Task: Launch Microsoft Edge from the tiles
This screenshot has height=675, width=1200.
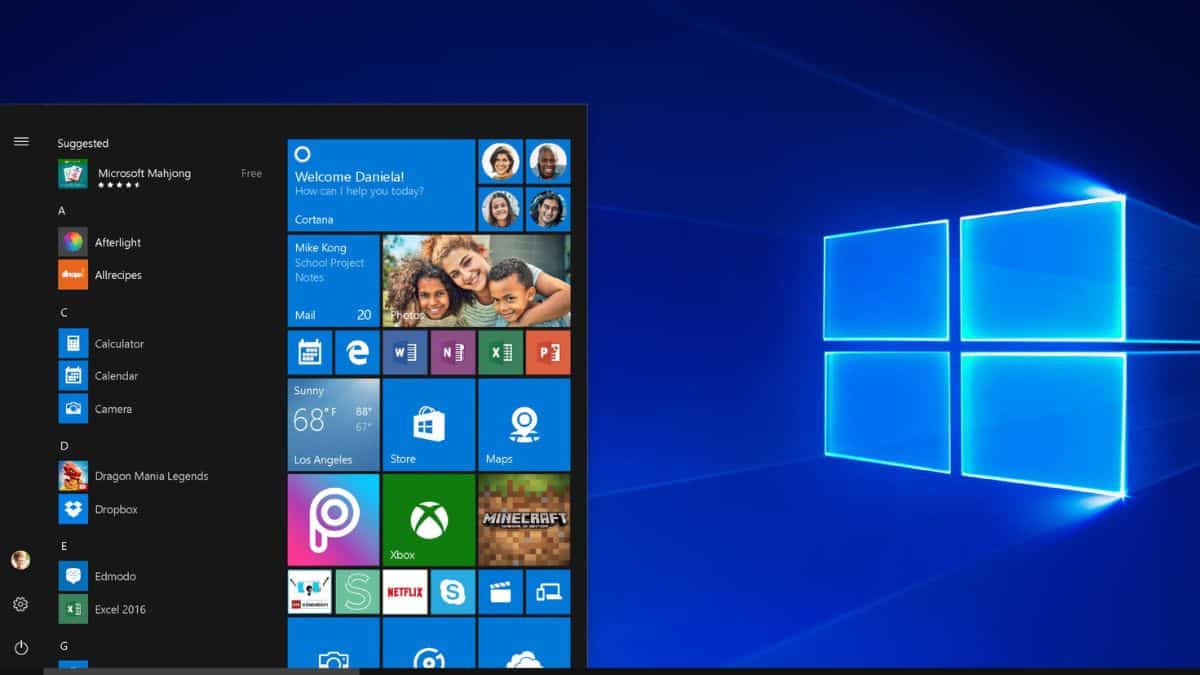Action: coord(357,352)
